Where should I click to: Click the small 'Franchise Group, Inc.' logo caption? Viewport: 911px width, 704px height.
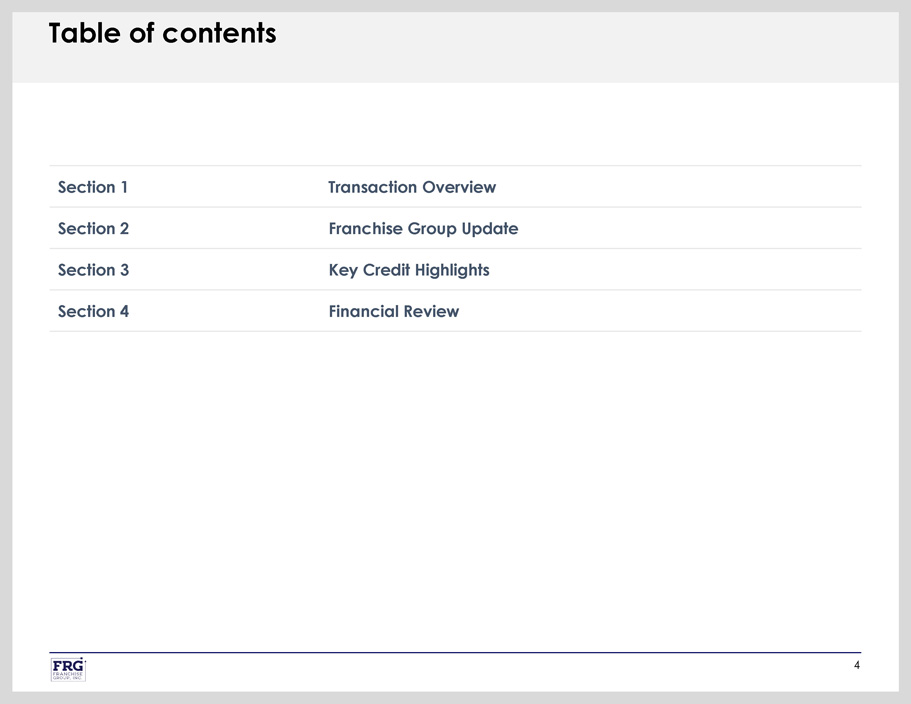[68, 676]
